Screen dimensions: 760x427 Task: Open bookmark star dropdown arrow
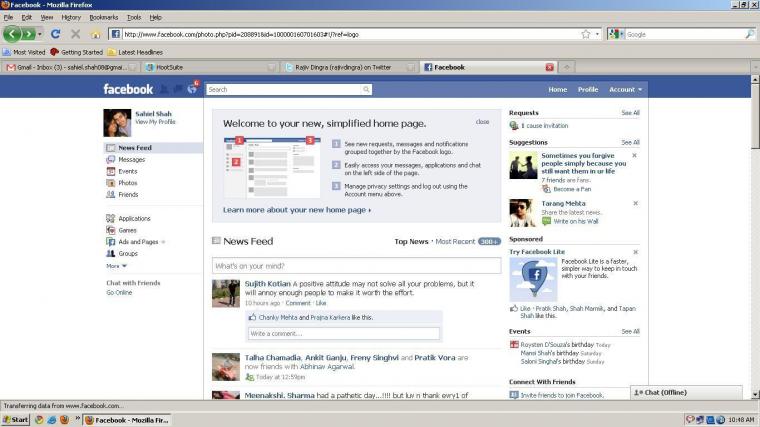[597, 34]
